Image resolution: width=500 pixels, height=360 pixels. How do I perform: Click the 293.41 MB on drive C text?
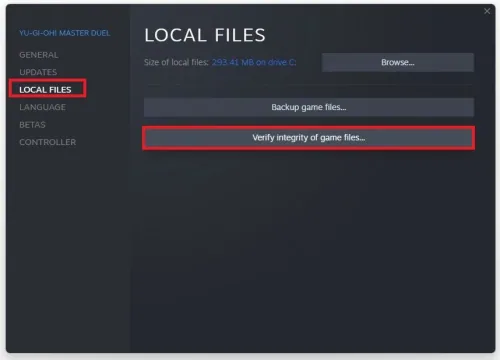[x=254, y=62]
